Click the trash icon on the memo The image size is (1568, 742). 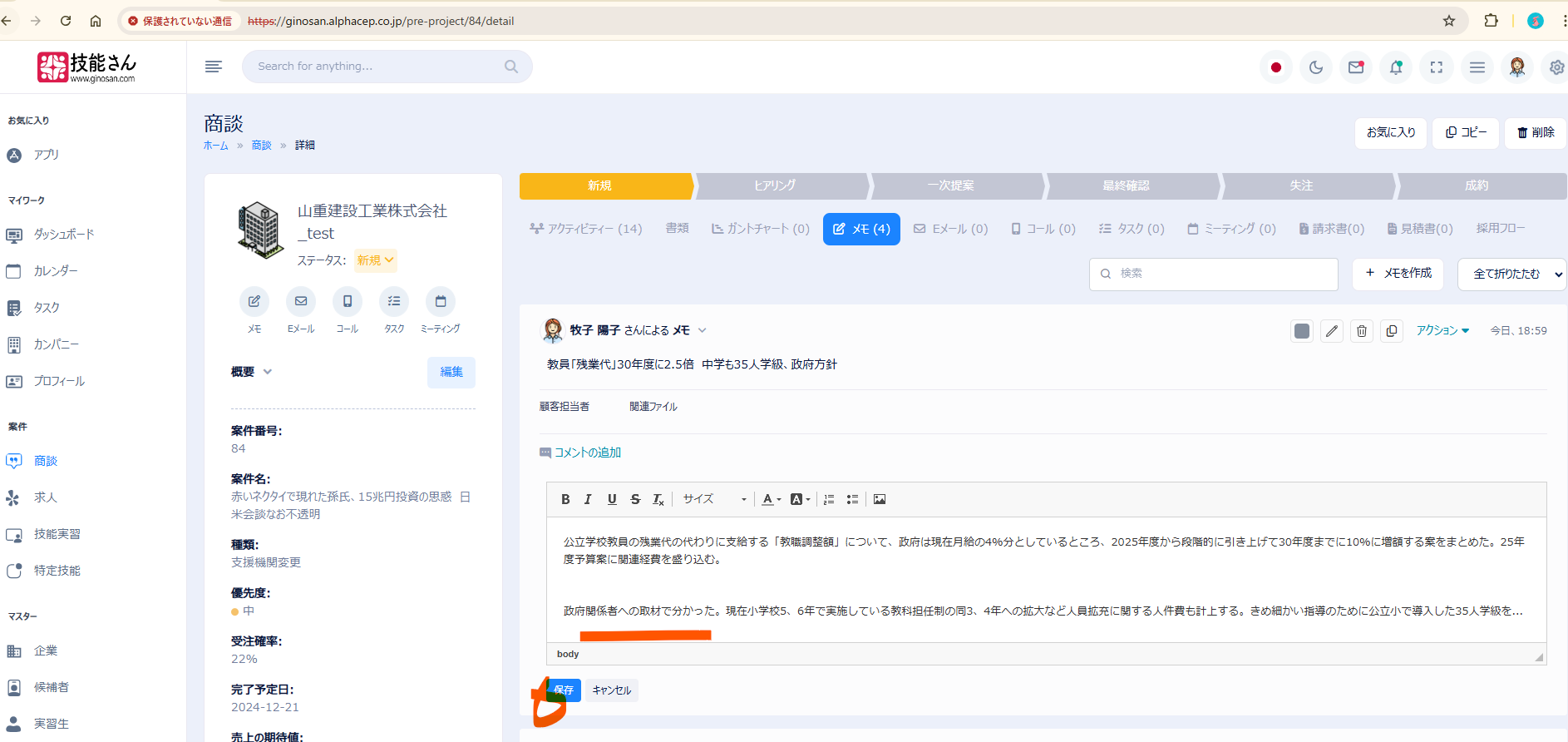point(1362,331)
